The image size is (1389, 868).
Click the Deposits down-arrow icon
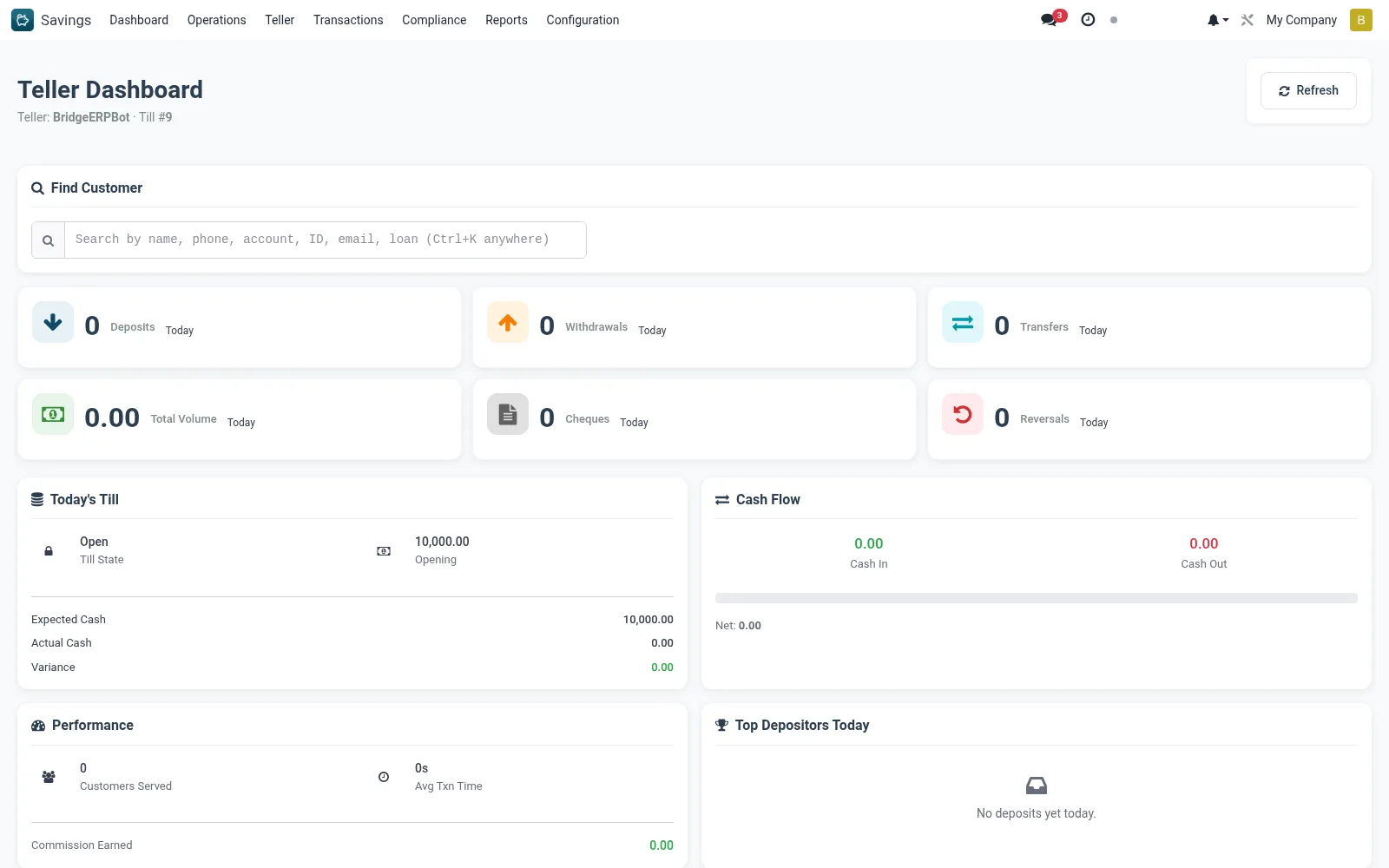[53, 322]
